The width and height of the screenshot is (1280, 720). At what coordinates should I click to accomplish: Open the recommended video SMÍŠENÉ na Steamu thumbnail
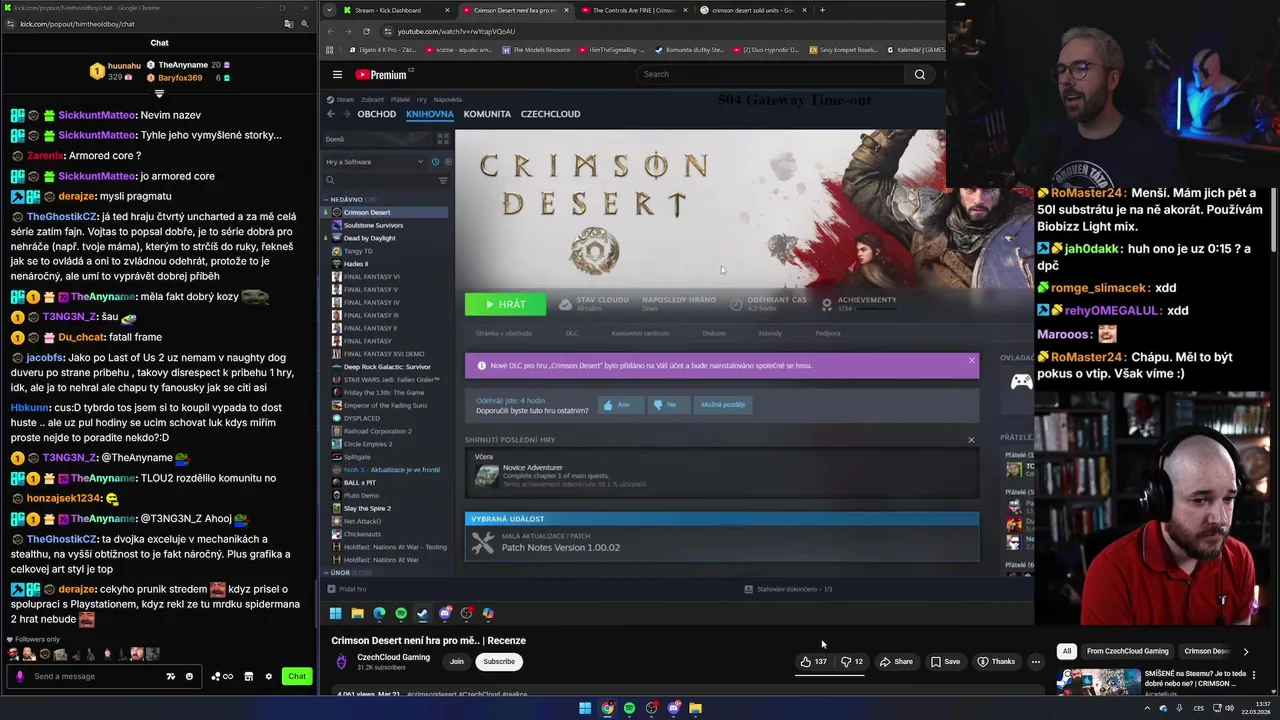[1099, 680]
